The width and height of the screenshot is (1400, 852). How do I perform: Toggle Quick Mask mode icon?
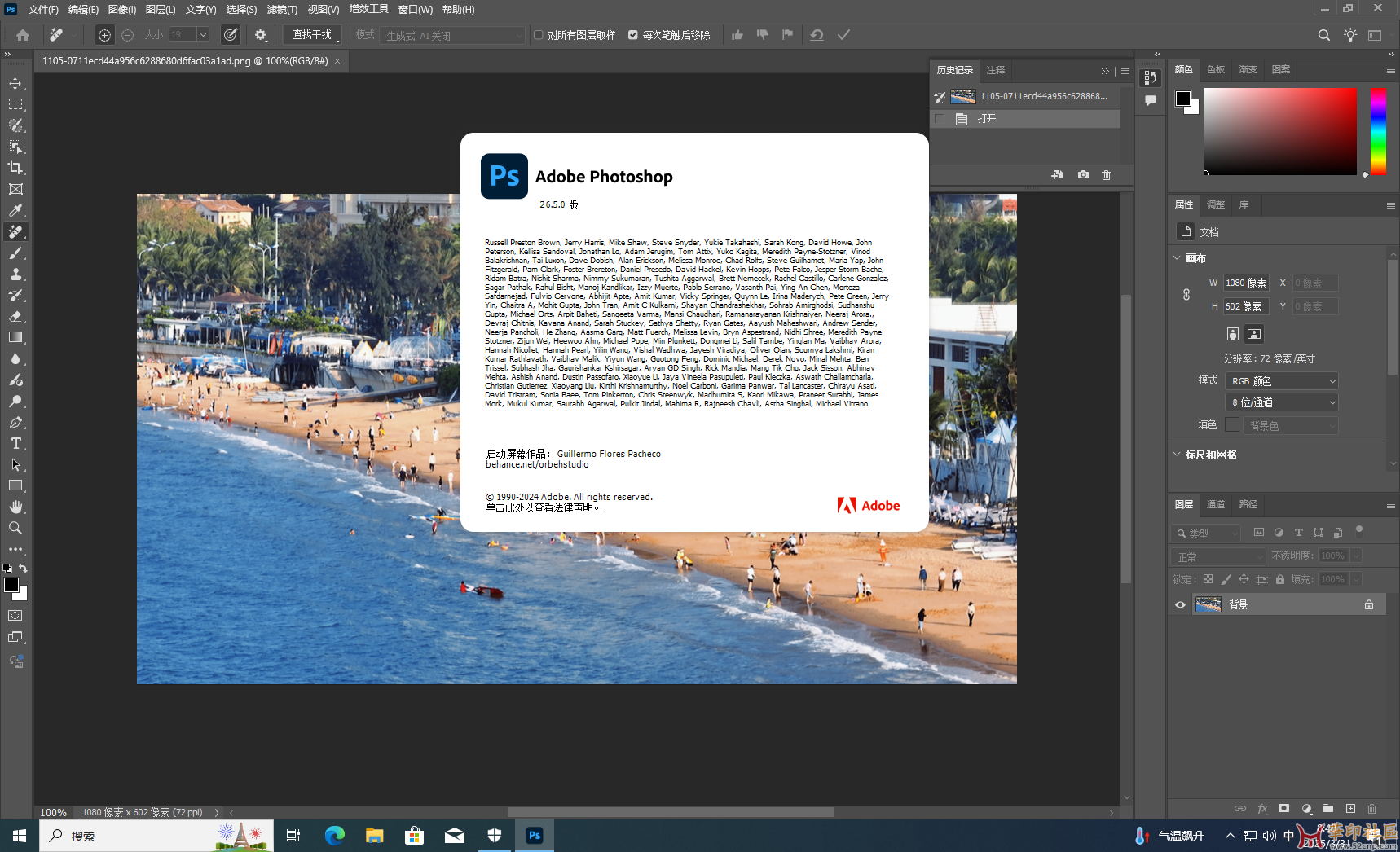coord(15,616)
